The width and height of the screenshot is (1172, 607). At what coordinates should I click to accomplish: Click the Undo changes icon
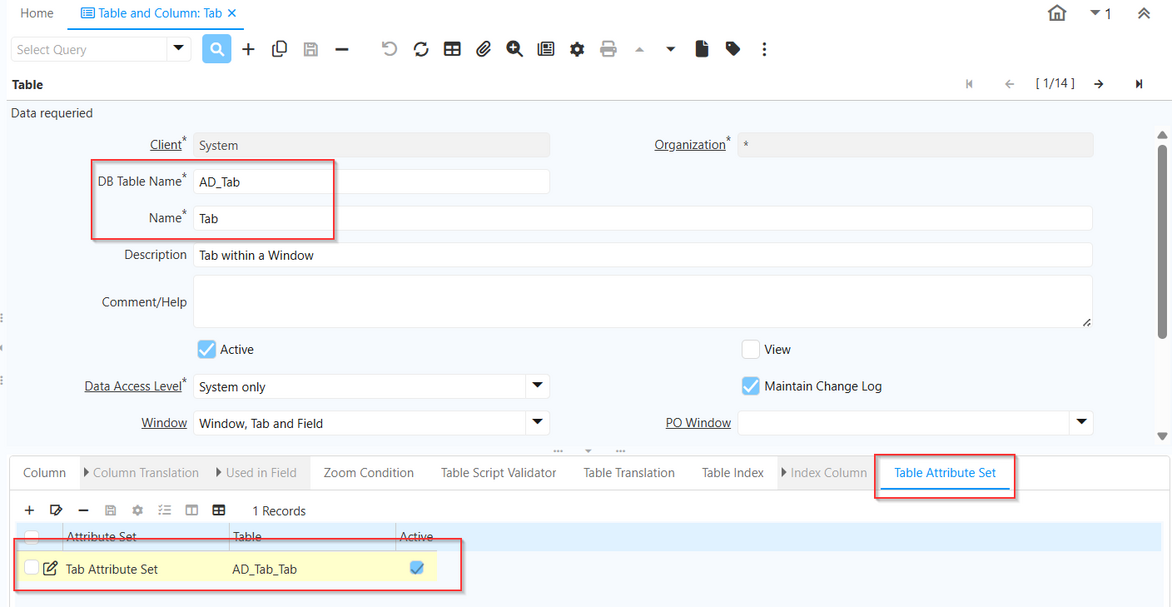390,49
